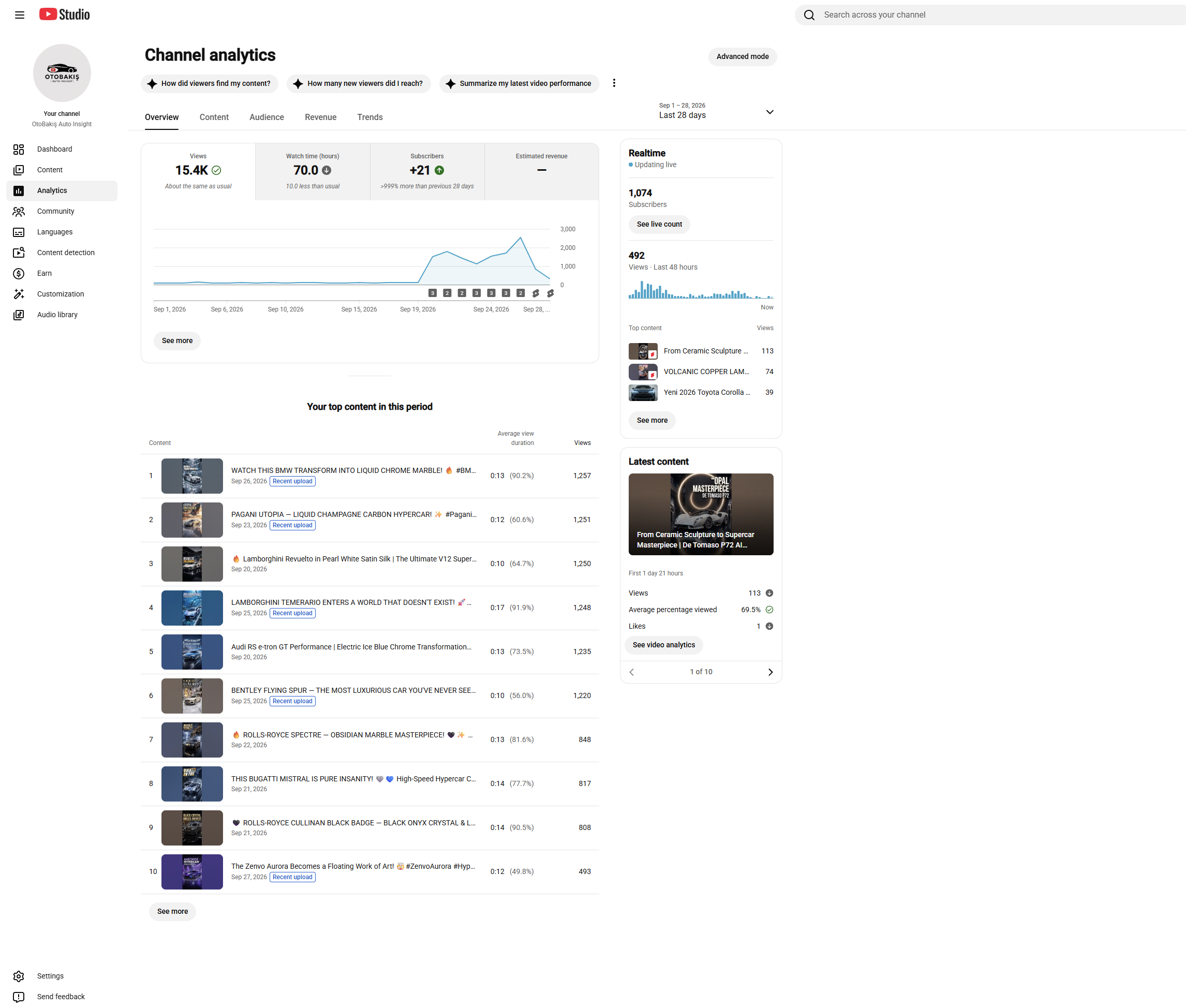Click See more below the views chart
Screen dimensions: 1186x1008
tap(177, 340)
